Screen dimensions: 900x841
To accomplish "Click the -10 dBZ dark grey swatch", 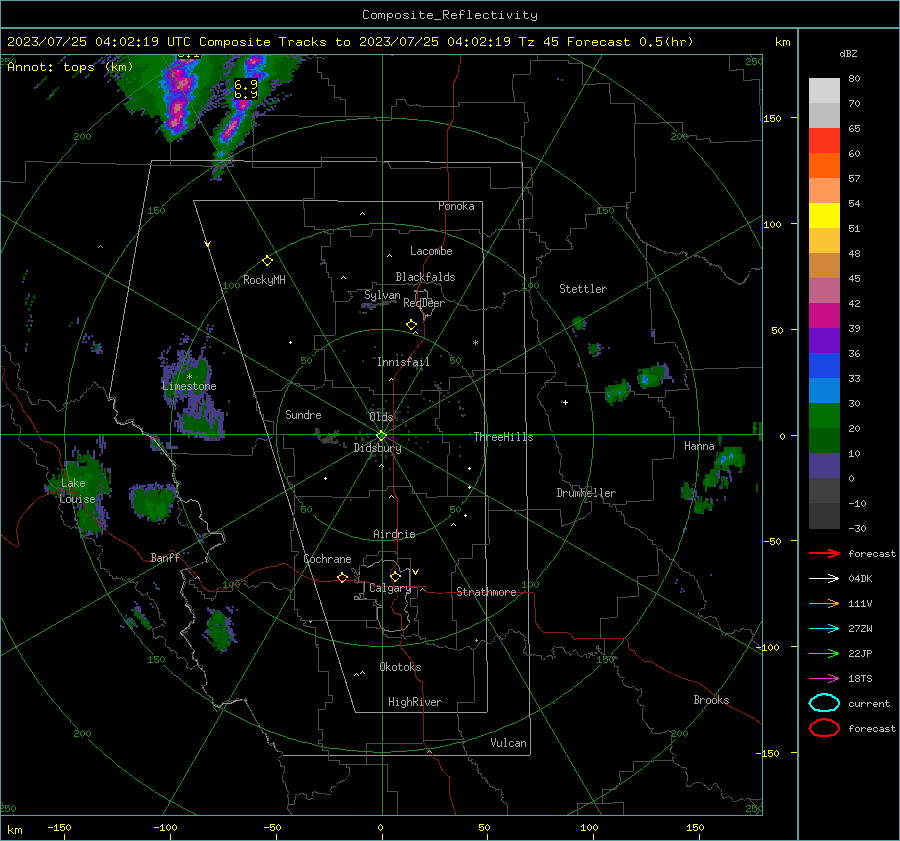I will pos(824,516).
